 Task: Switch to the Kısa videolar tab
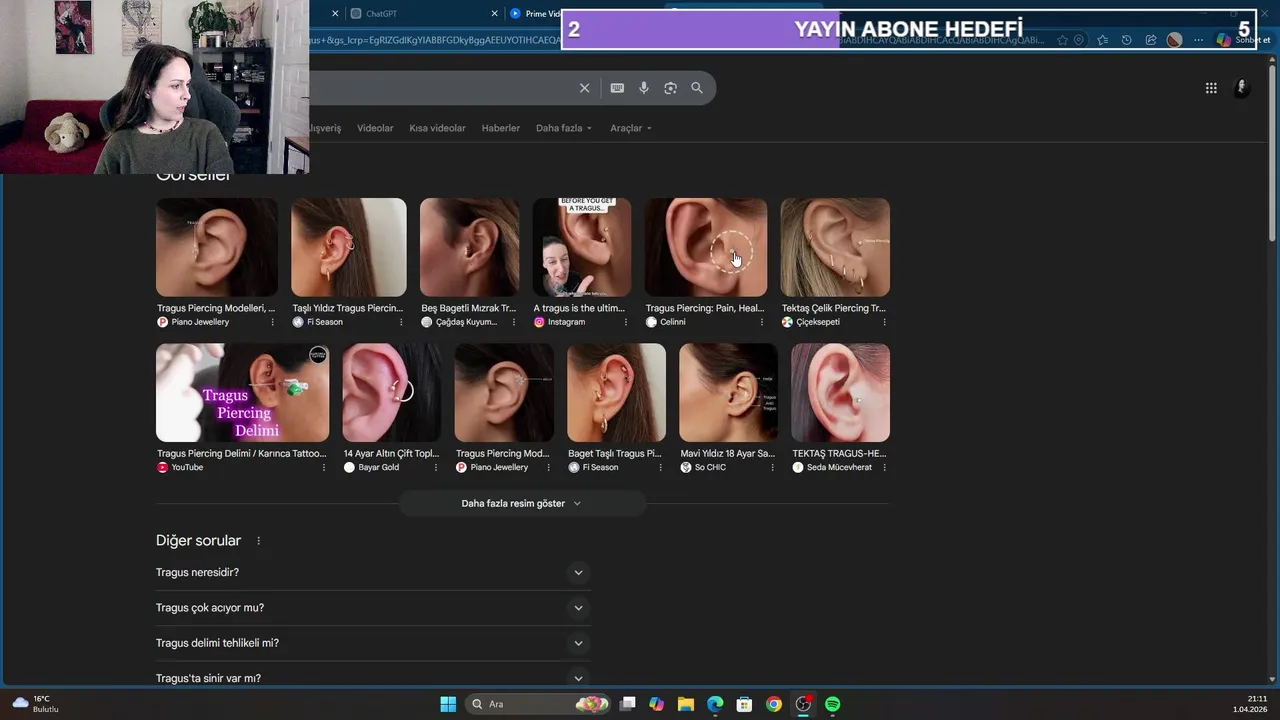437,128
